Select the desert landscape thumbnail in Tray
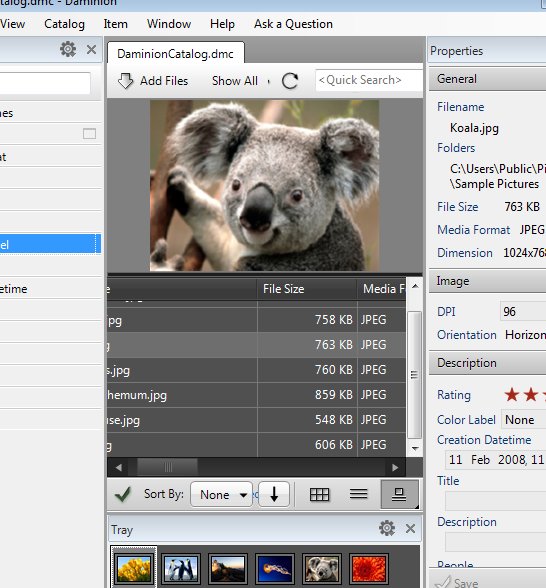This screenshot has width=546, height=588. point(228,568)
